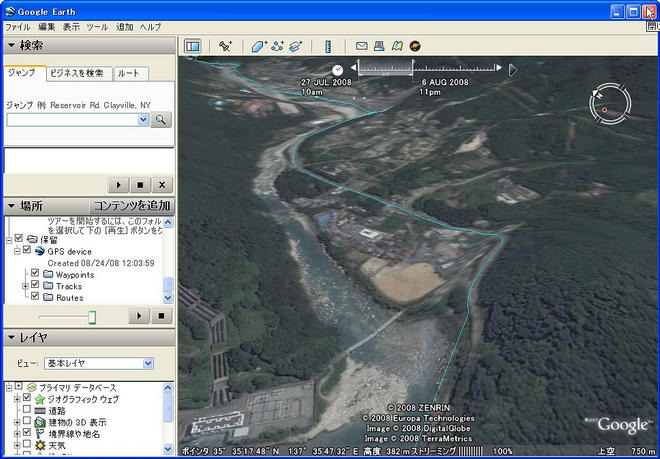Click the add placemark toolbar icon

click(226, 46)
